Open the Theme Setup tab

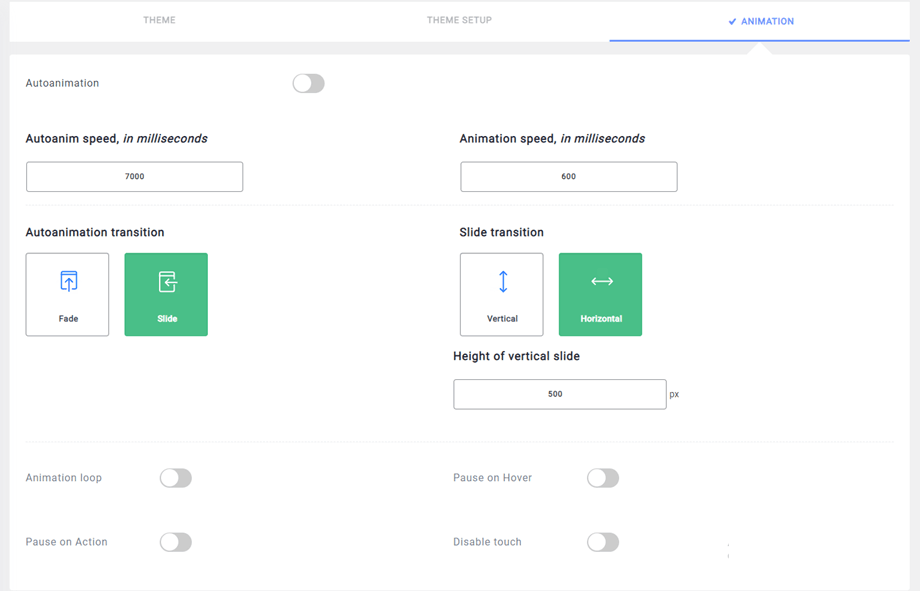tap(459, 20)
